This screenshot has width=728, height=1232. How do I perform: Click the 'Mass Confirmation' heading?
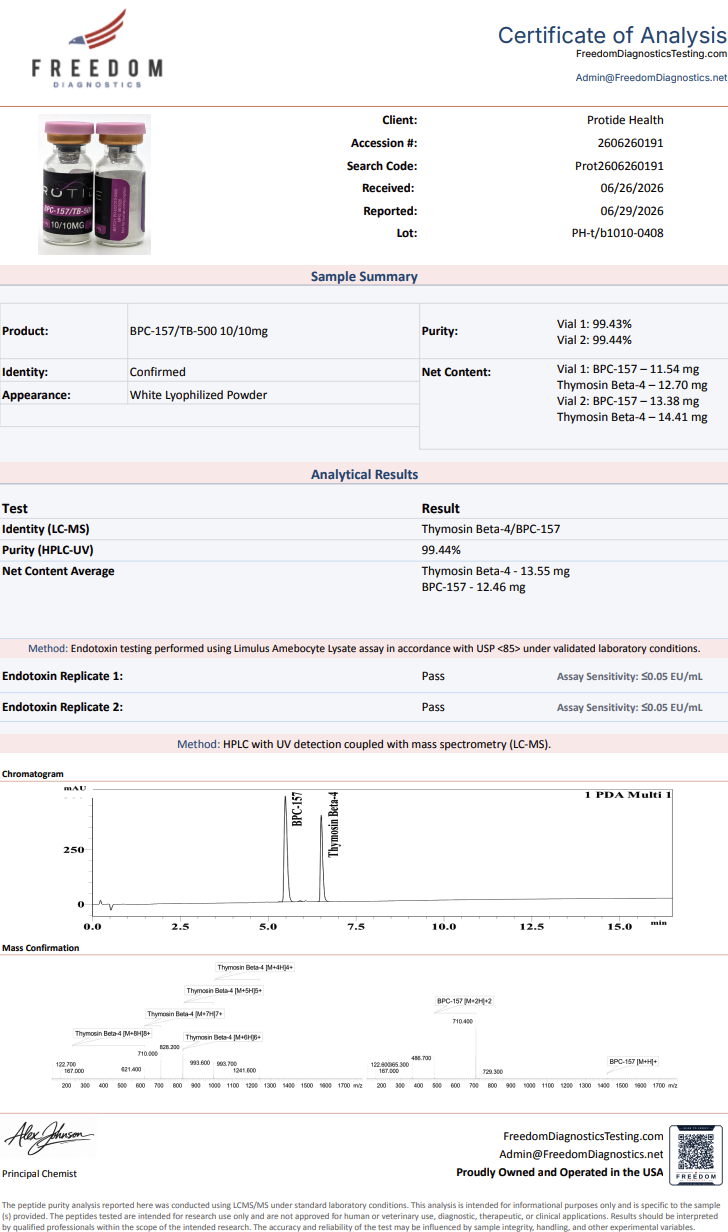40,948
